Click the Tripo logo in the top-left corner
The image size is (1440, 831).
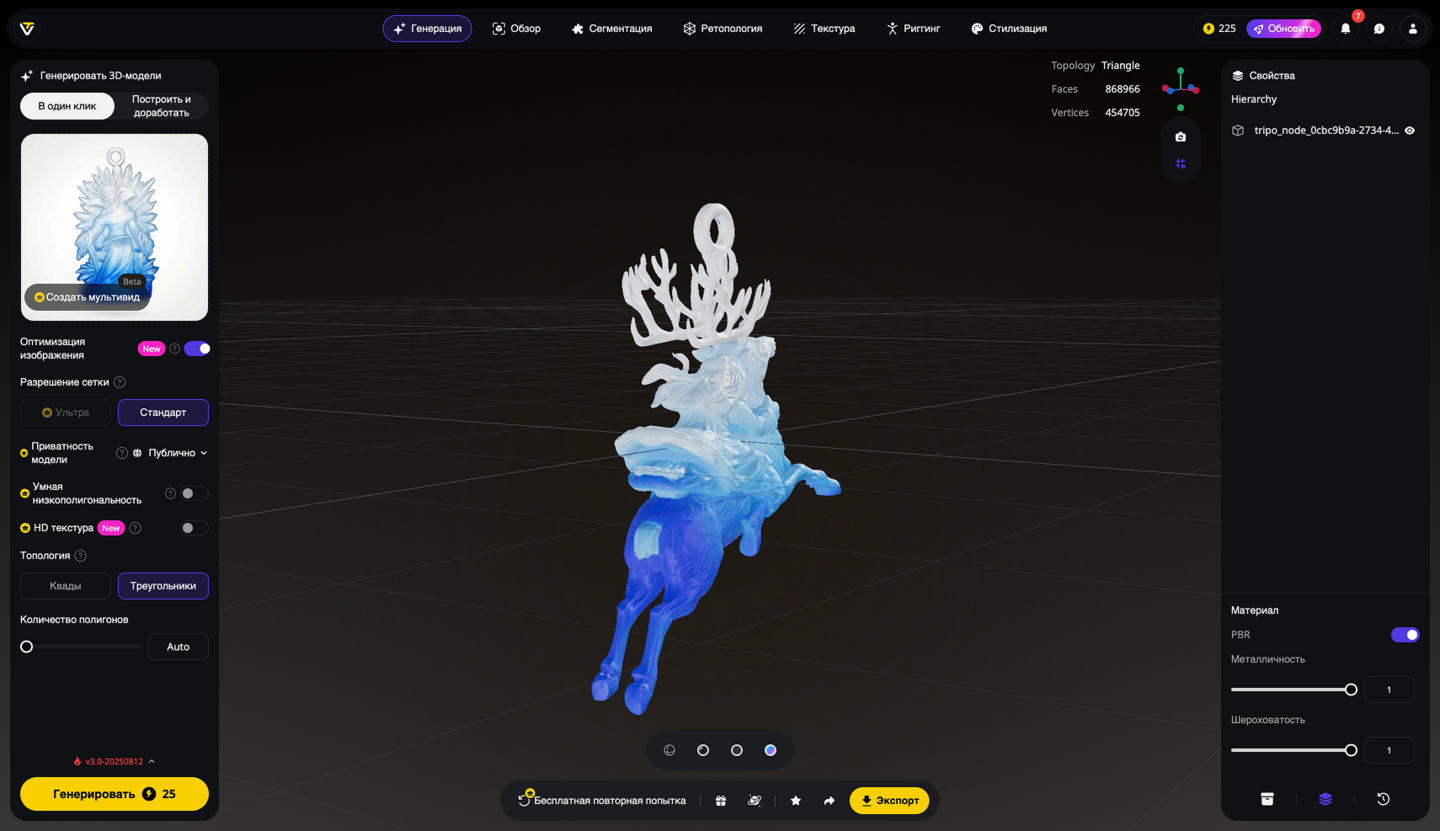click(x=27, y=29)
